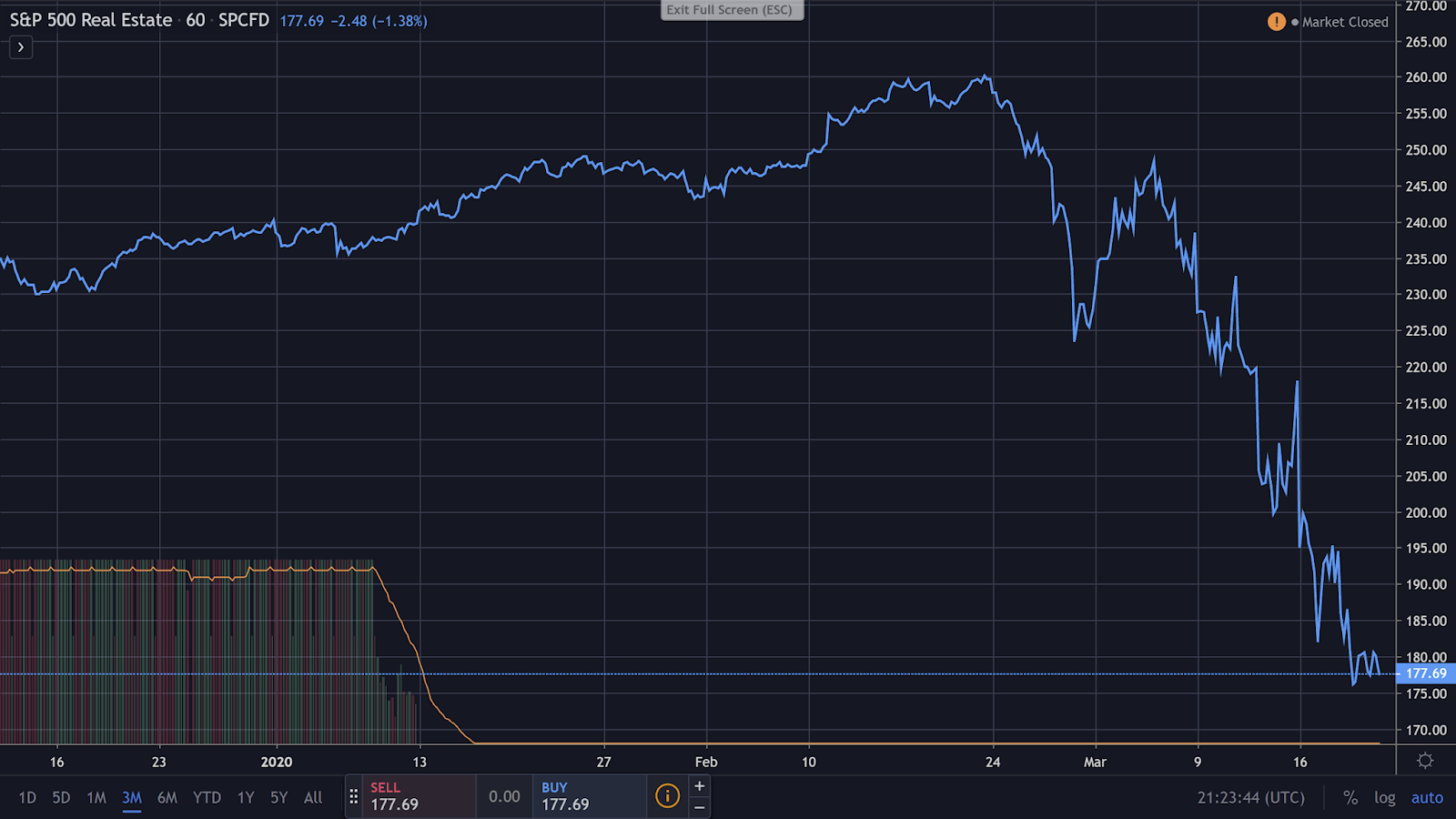Click the Mar date label on time axis

[1095, 762]
